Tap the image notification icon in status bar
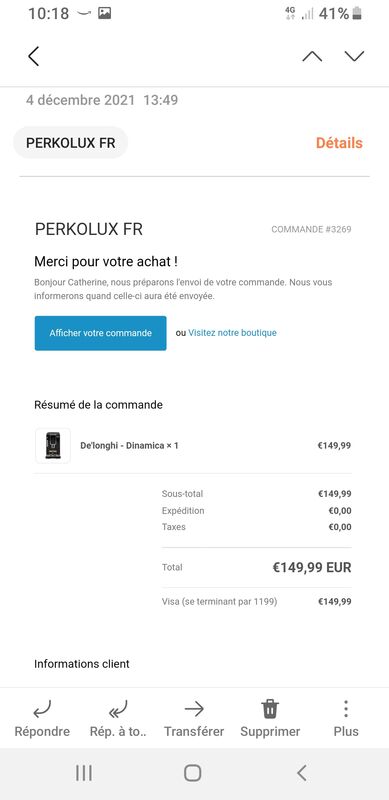The image size is (389, 800). pos(105,13)
